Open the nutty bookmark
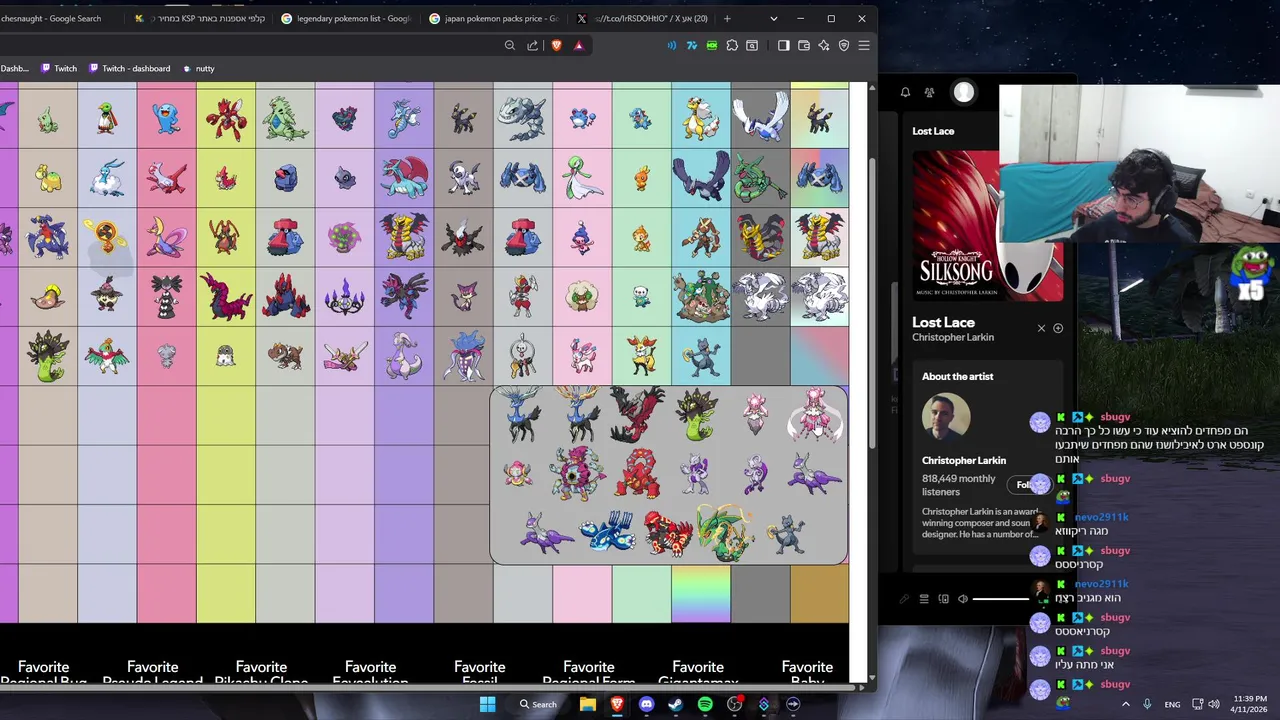The image size is (1280, 720). coord(198,68)
